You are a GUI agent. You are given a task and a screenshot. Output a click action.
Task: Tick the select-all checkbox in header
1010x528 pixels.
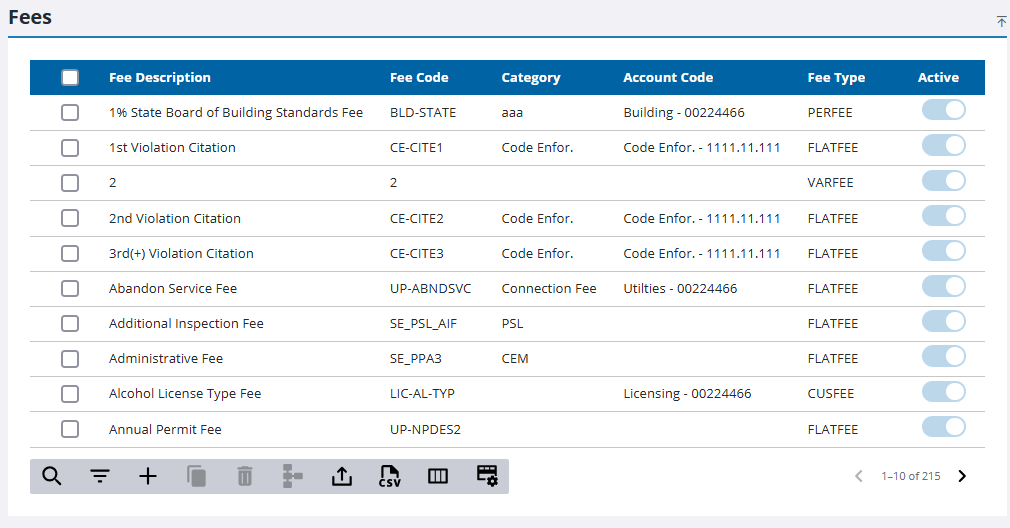click(70, 78)
